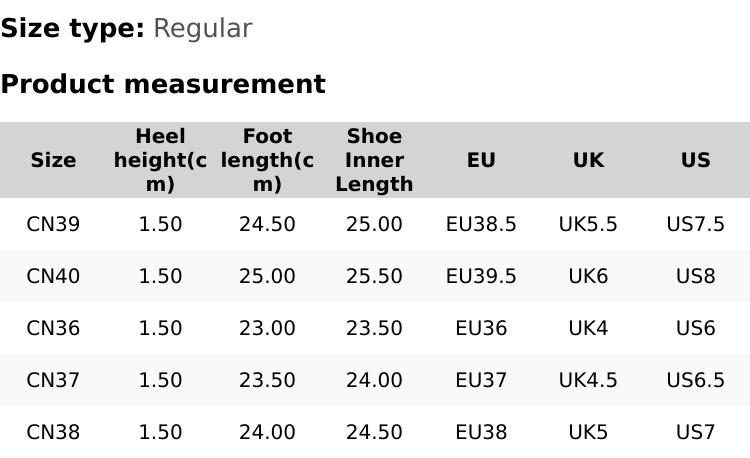Select the Foot length(cm) header cell

pyautogui.click(x=267, y=160)
